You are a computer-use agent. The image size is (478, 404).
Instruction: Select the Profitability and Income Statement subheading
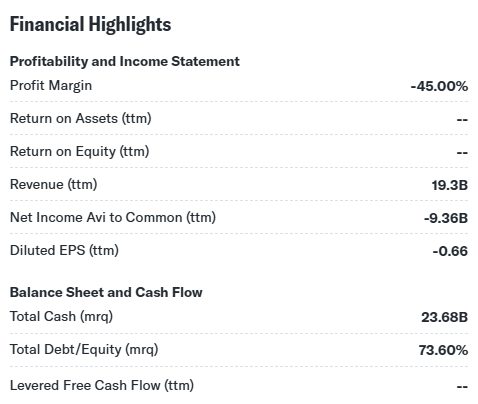click(x=125, y=62)
